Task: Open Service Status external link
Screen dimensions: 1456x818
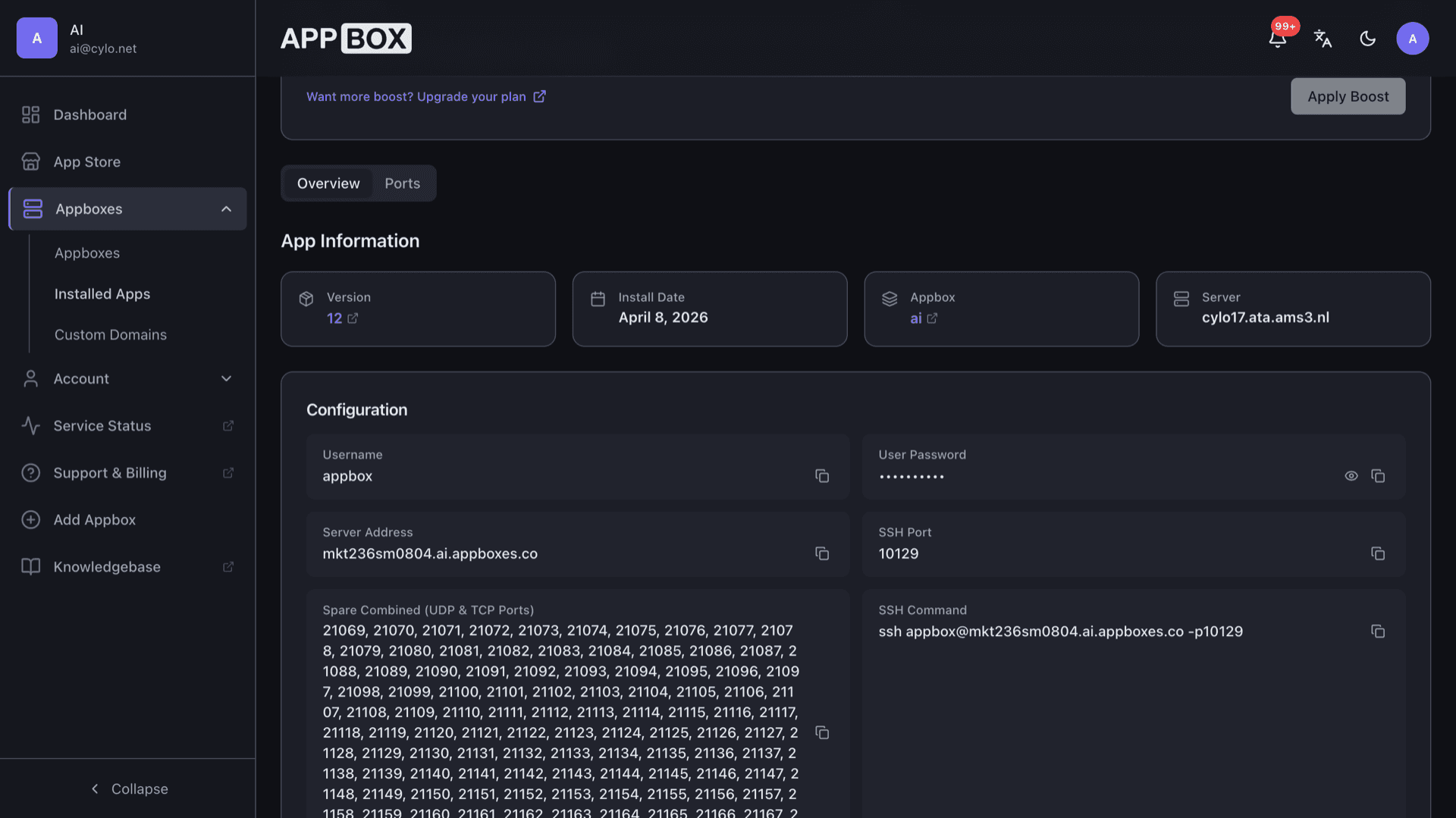Action: coord(127,426)
